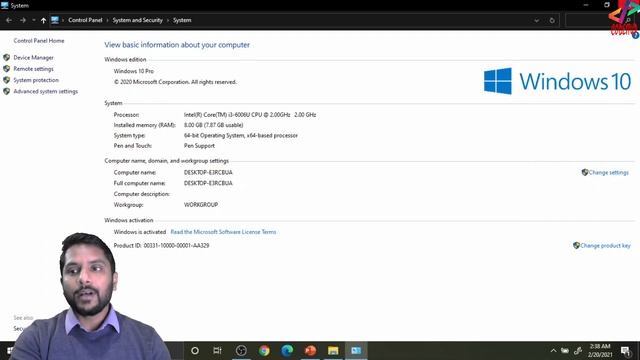Open File Explorer from taskbar
Image resolution: width=640 pixels, height=360 pixels.
click(333, 351)
